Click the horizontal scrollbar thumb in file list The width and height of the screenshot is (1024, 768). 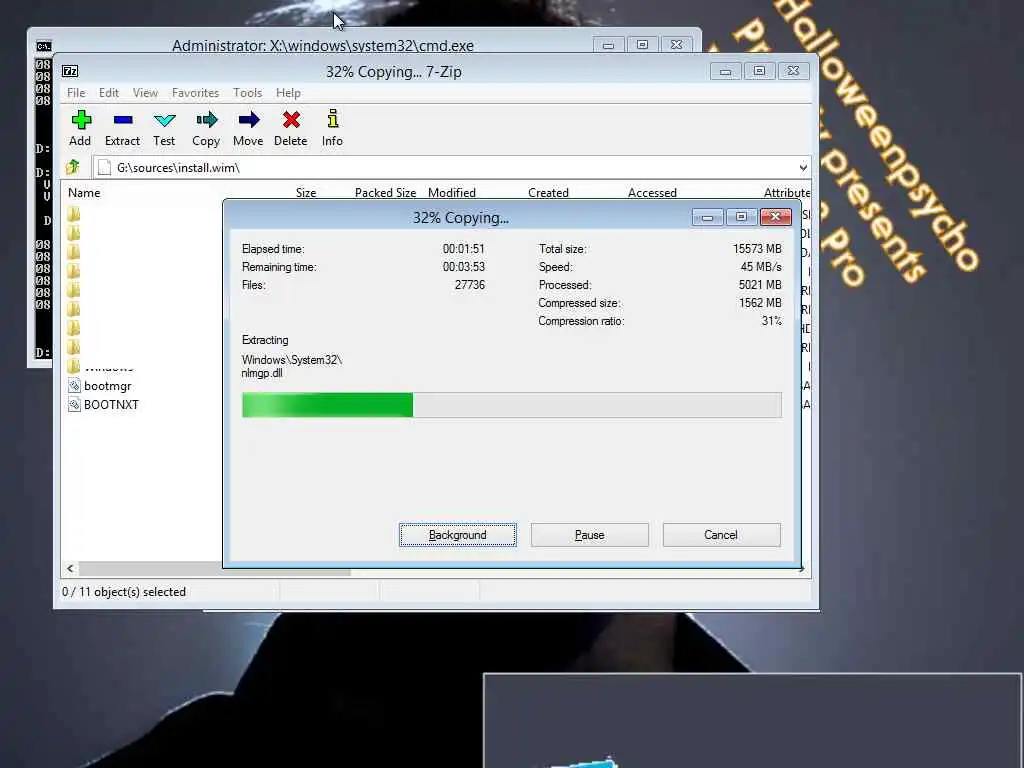coord(216,569)
